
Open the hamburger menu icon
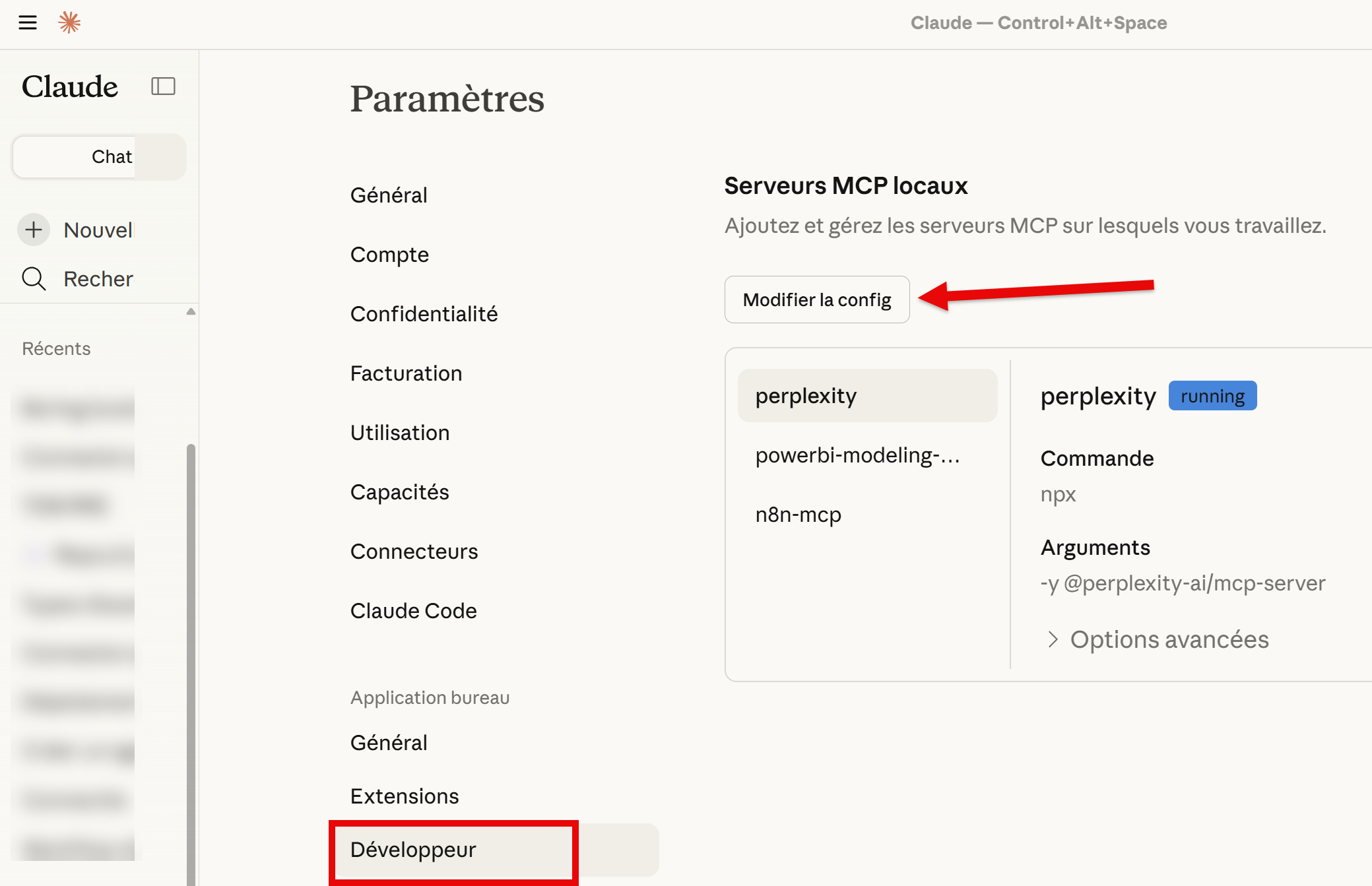click(28, 23)
